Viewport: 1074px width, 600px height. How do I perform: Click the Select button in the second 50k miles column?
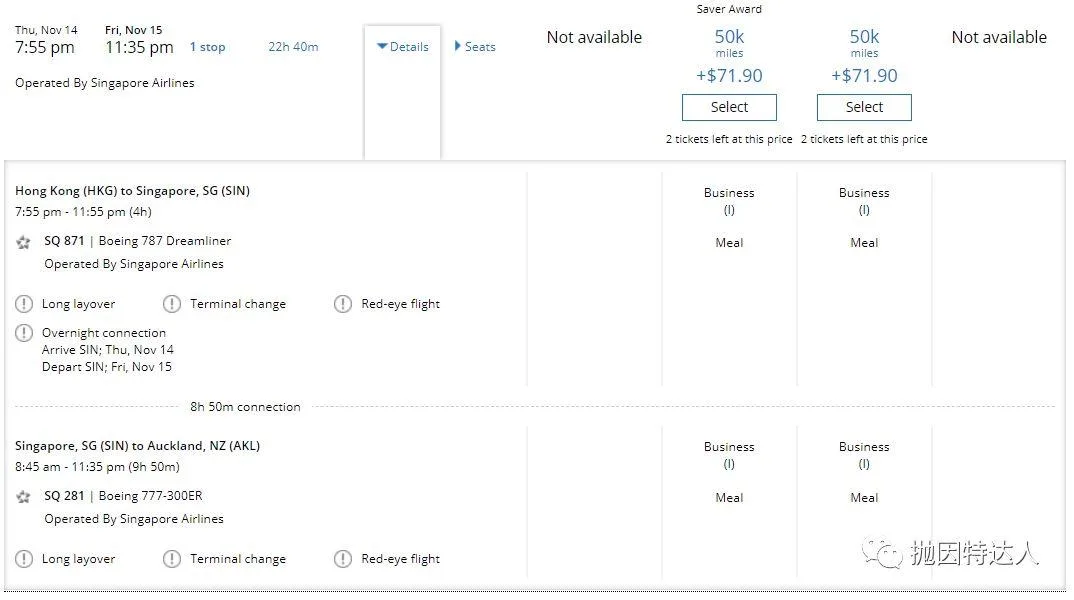click(864, 107)
